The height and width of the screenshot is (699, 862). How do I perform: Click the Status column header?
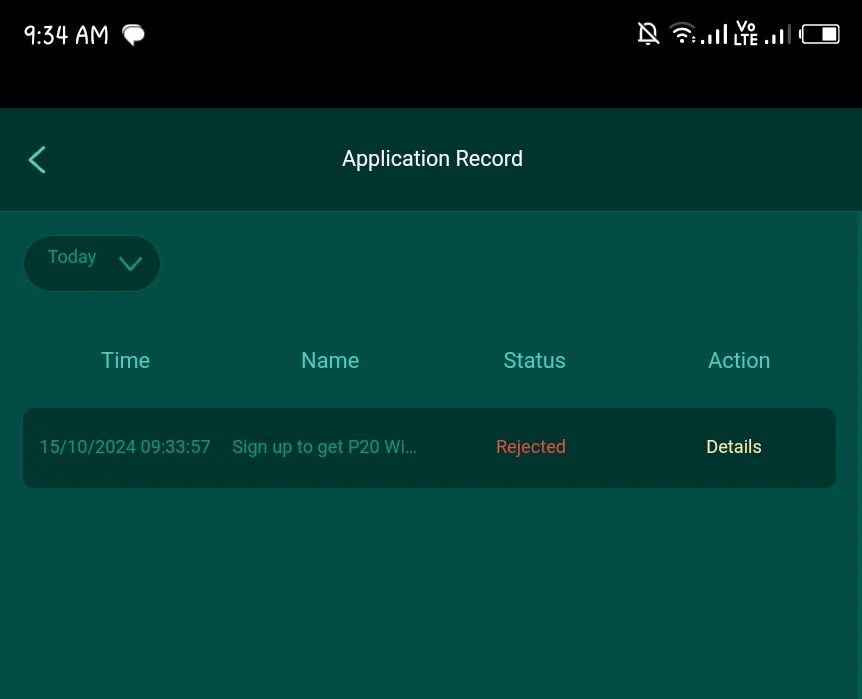[x=534, y=360]
